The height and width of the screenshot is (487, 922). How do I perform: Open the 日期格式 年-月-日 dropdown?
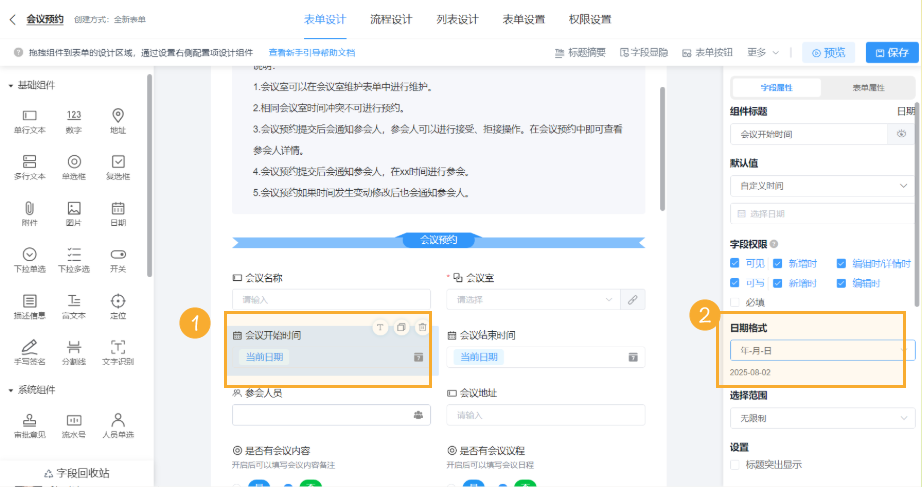point(823,351)
